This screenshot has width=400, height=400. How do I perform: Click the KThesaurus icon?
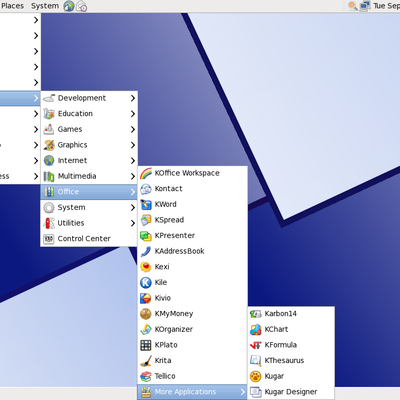tap(256, 361)
